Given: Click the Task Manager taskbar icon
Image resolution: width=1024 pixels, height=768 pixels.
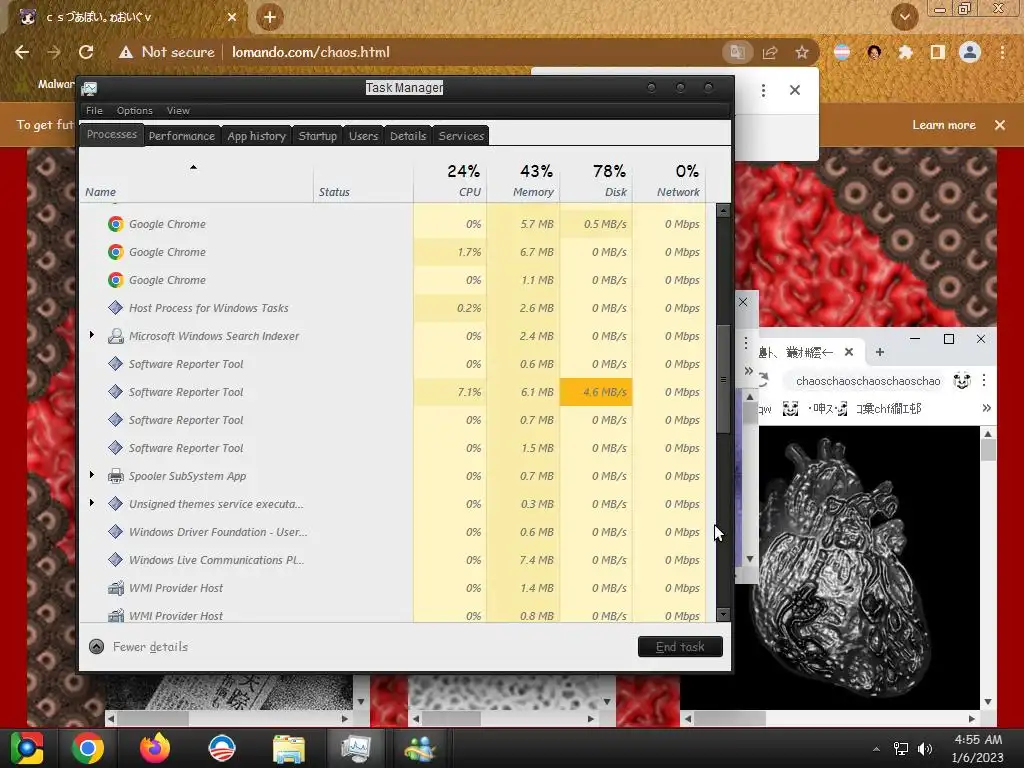Looking at the screenshot, I should pos(355,748).
